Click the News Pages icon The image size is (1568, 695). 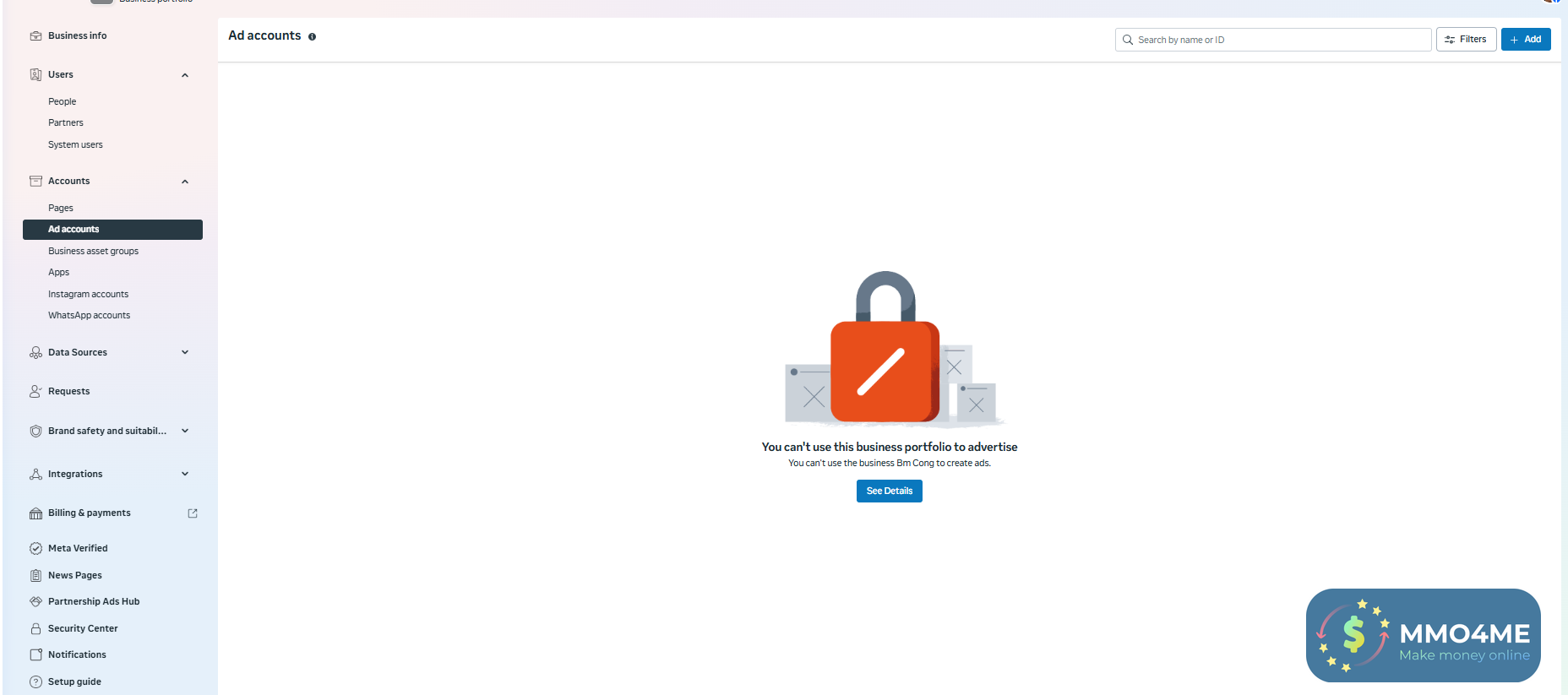(x=35, y=575)
